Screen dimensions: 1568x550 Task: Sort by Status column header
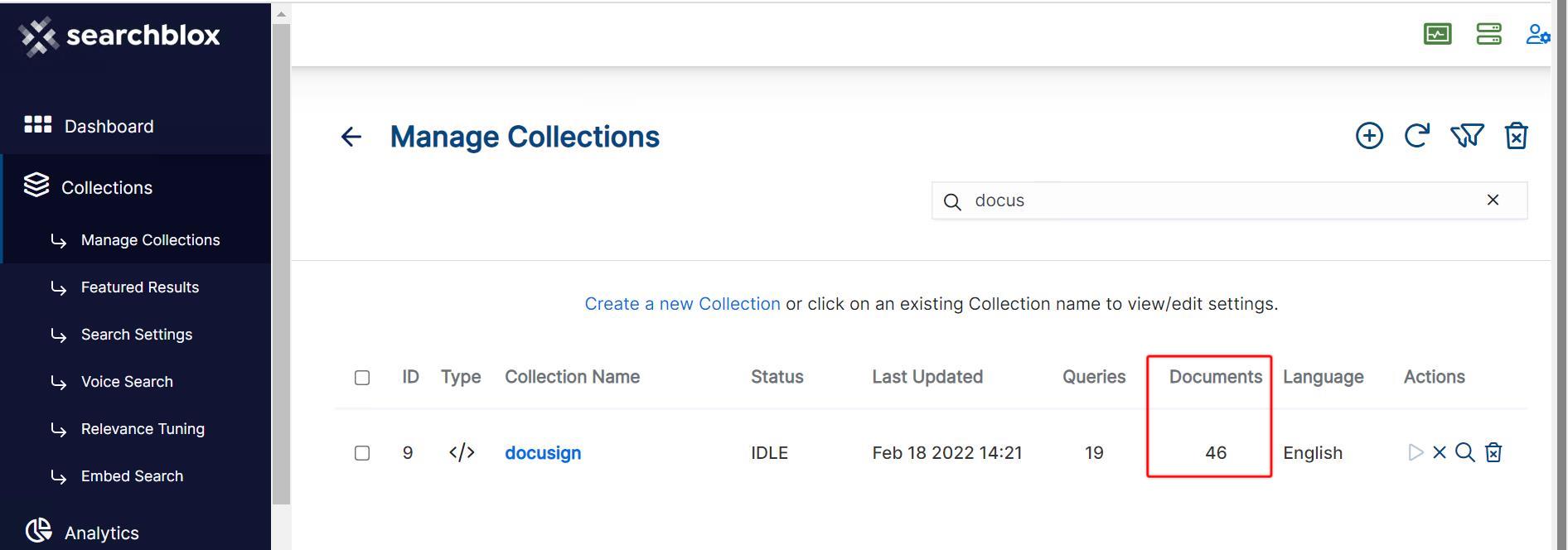click(x=777, y=377)
